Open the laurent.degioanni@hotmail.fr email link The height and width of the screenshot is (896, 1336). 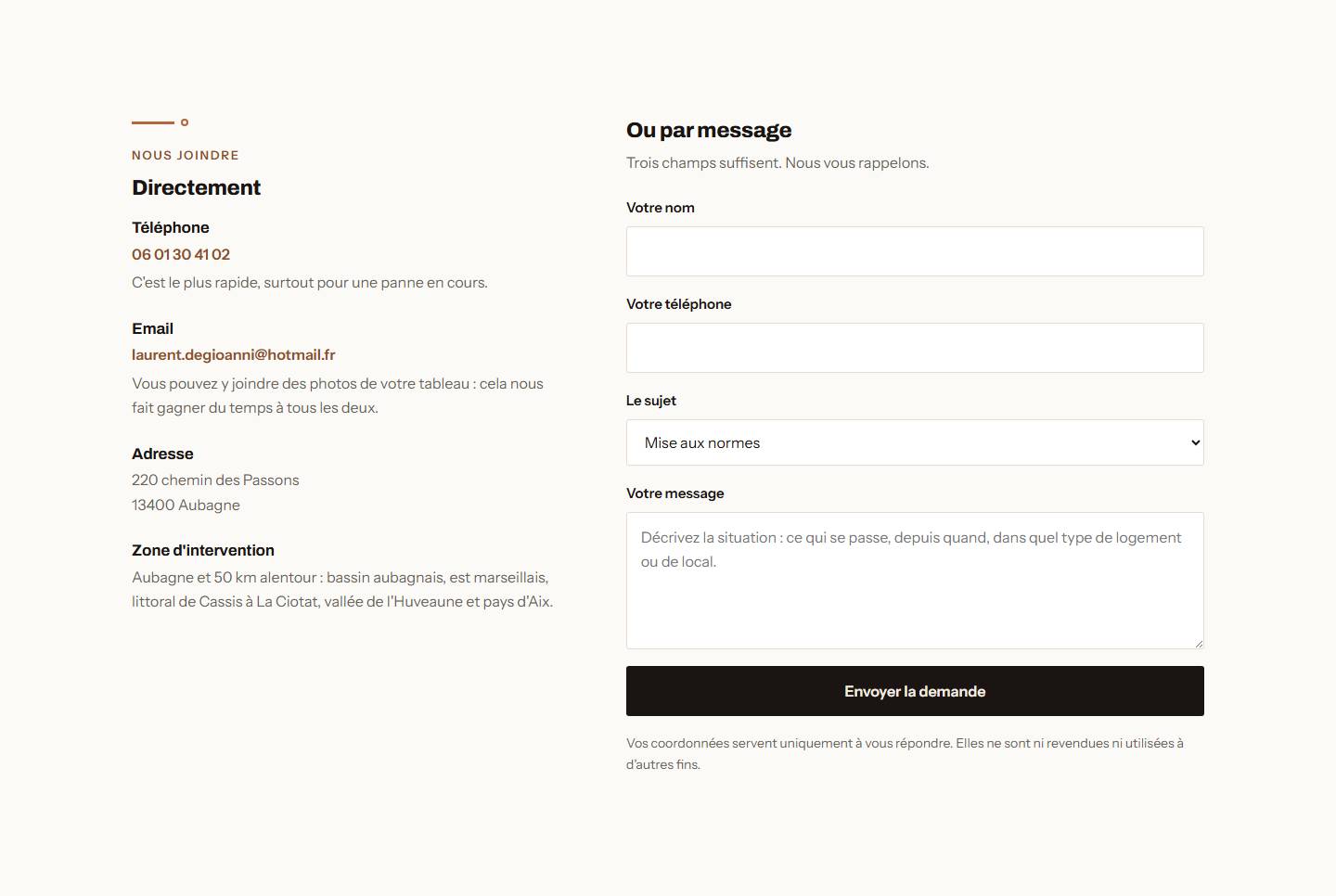click(233, 354)
